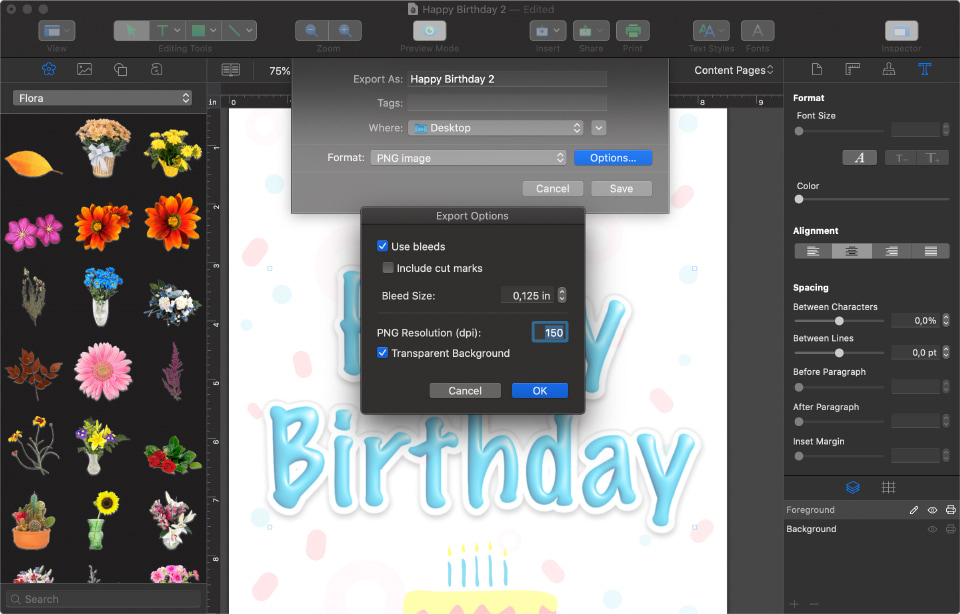Click the Foreground layer pencil edit icon
The height and width of the screenshot is (614, 960).
pos(914,510)
